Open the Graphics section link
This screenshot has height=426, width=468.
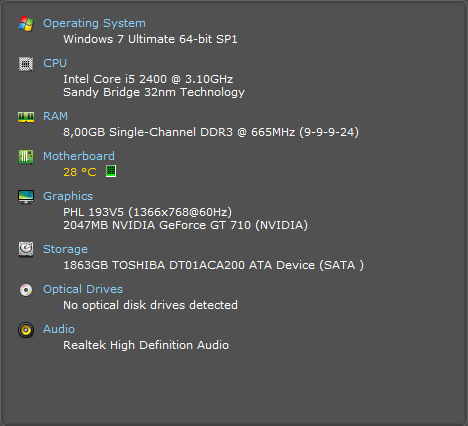click(x=68, y=196)
